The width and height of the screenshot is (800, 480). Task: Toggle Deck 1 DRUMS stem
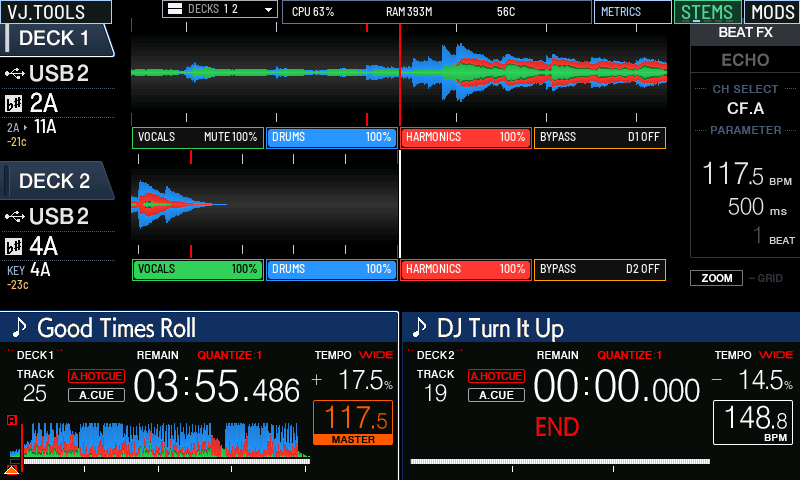(332, 138)
